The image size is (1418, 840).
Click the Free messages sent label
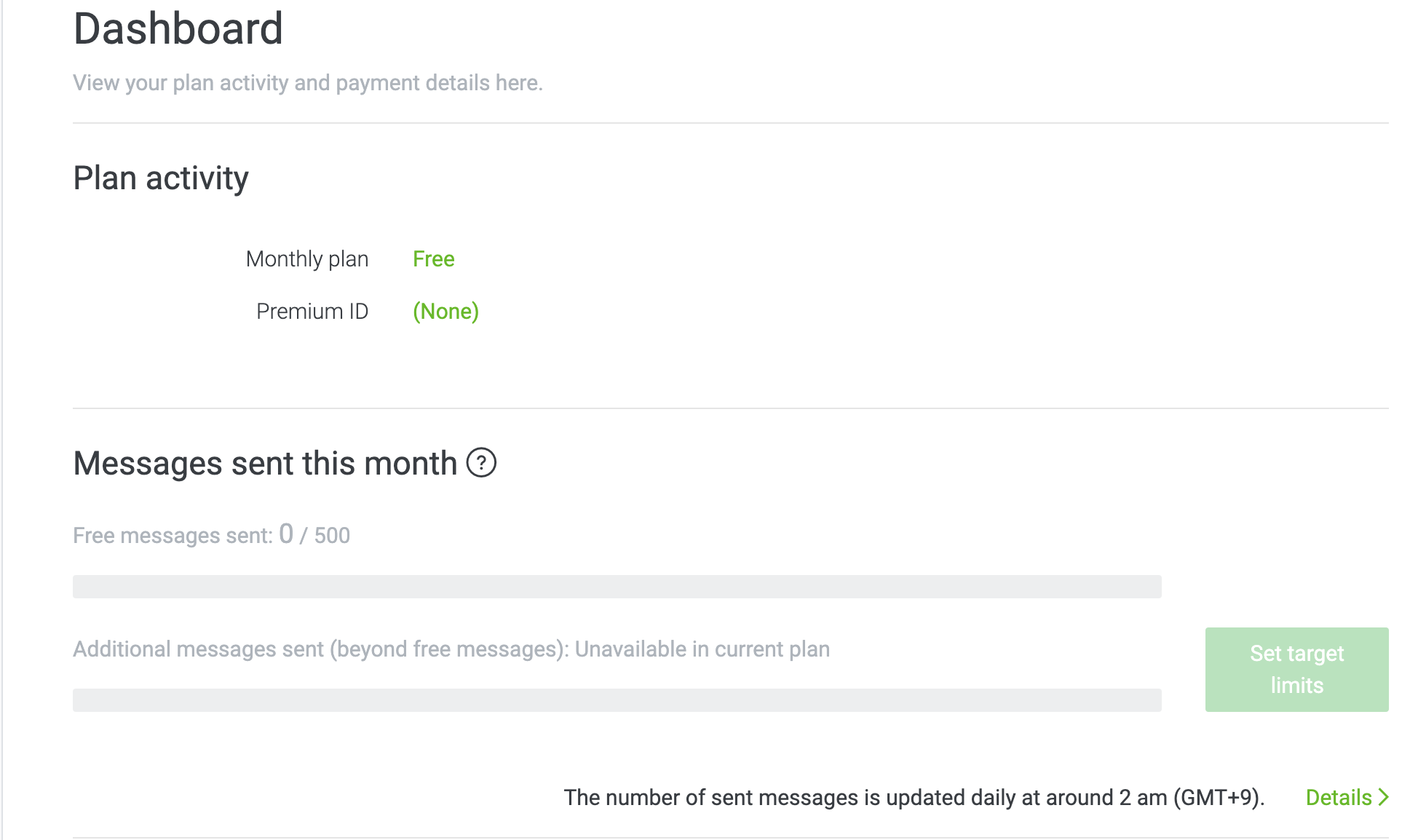point(173,536)
